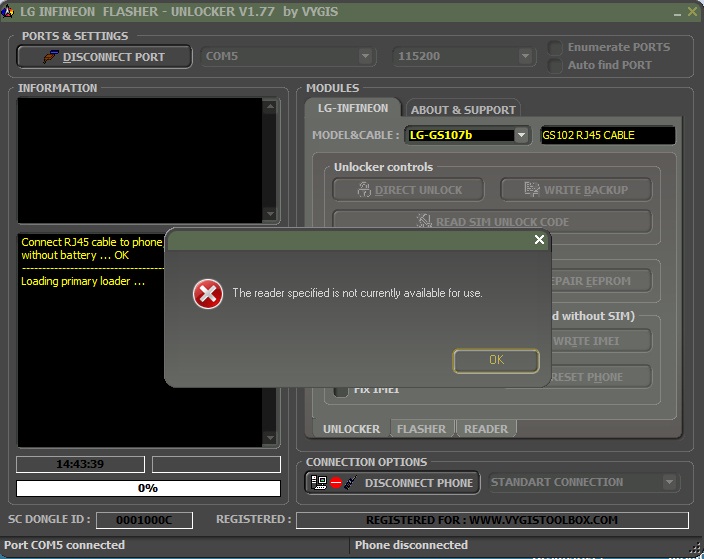
Task: Toggle the Fix IMEI checkbox
Action: pos(341,391)
